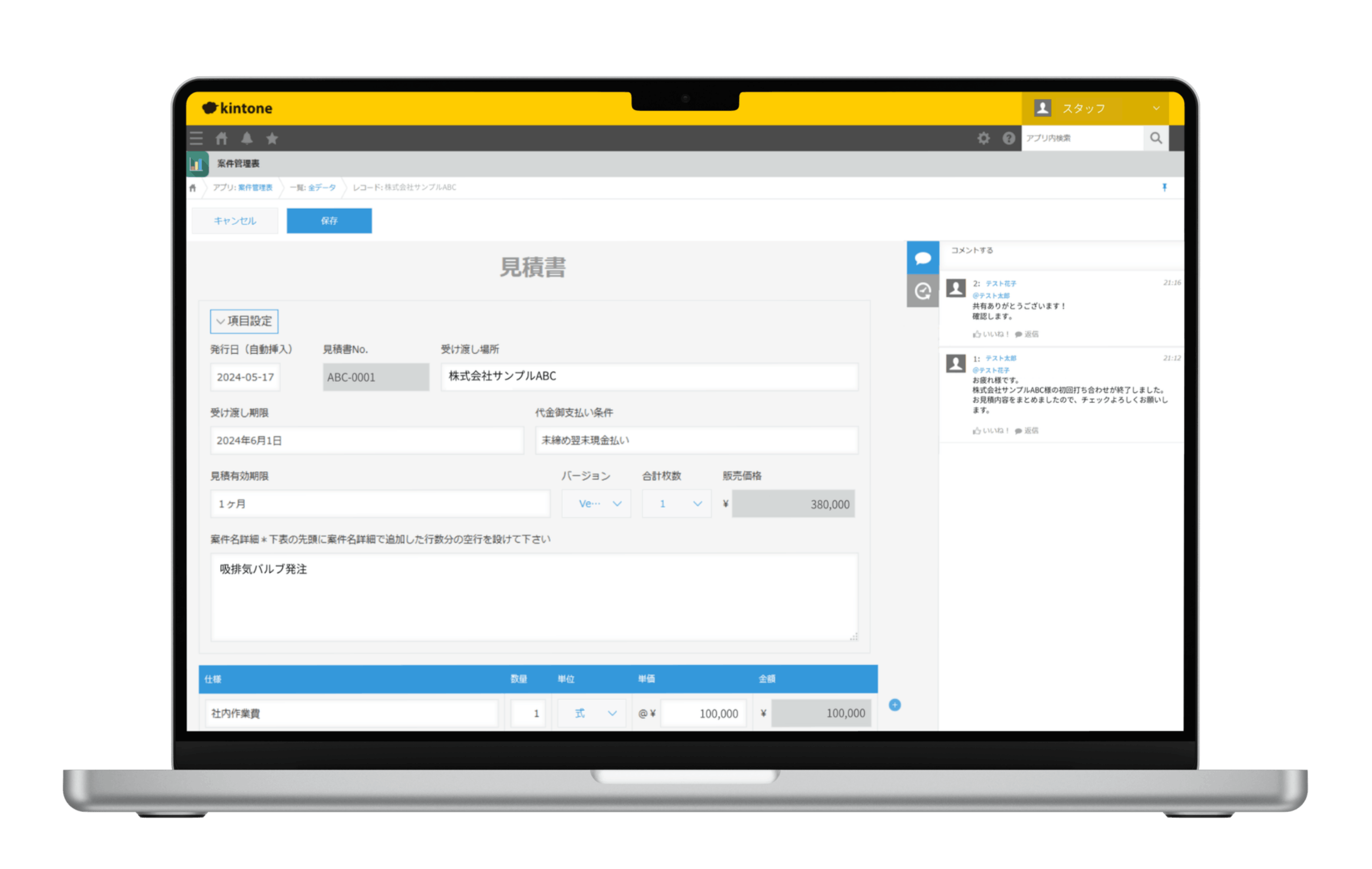This screenshot has height=869, width=1372.
Task: Click the キャンセル button
Action: (235, 221)
